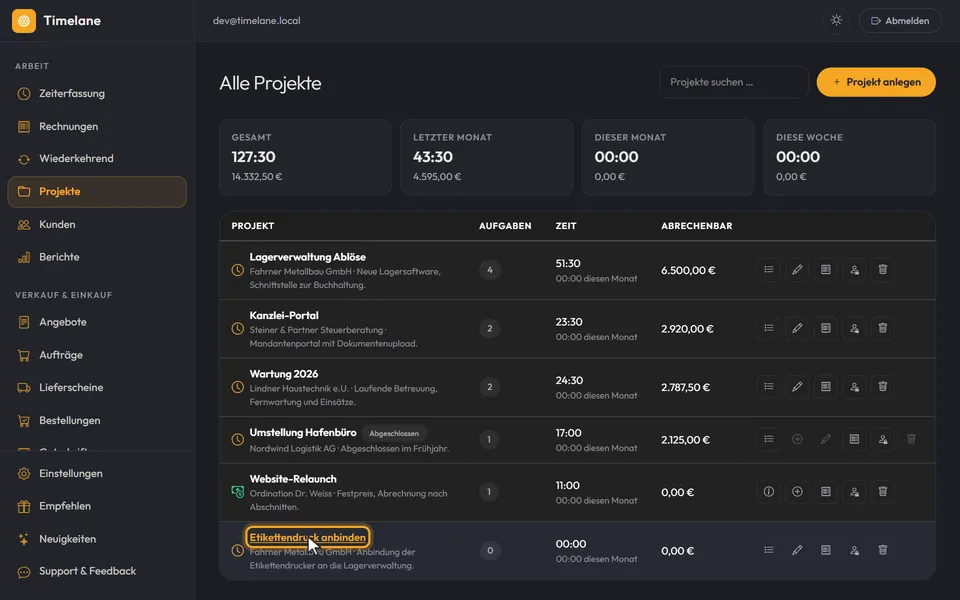Click the user-lock icon for Umstellung Hafenbüro
The width and height of the screenshot is (960, 600).
tap(883, 439)
